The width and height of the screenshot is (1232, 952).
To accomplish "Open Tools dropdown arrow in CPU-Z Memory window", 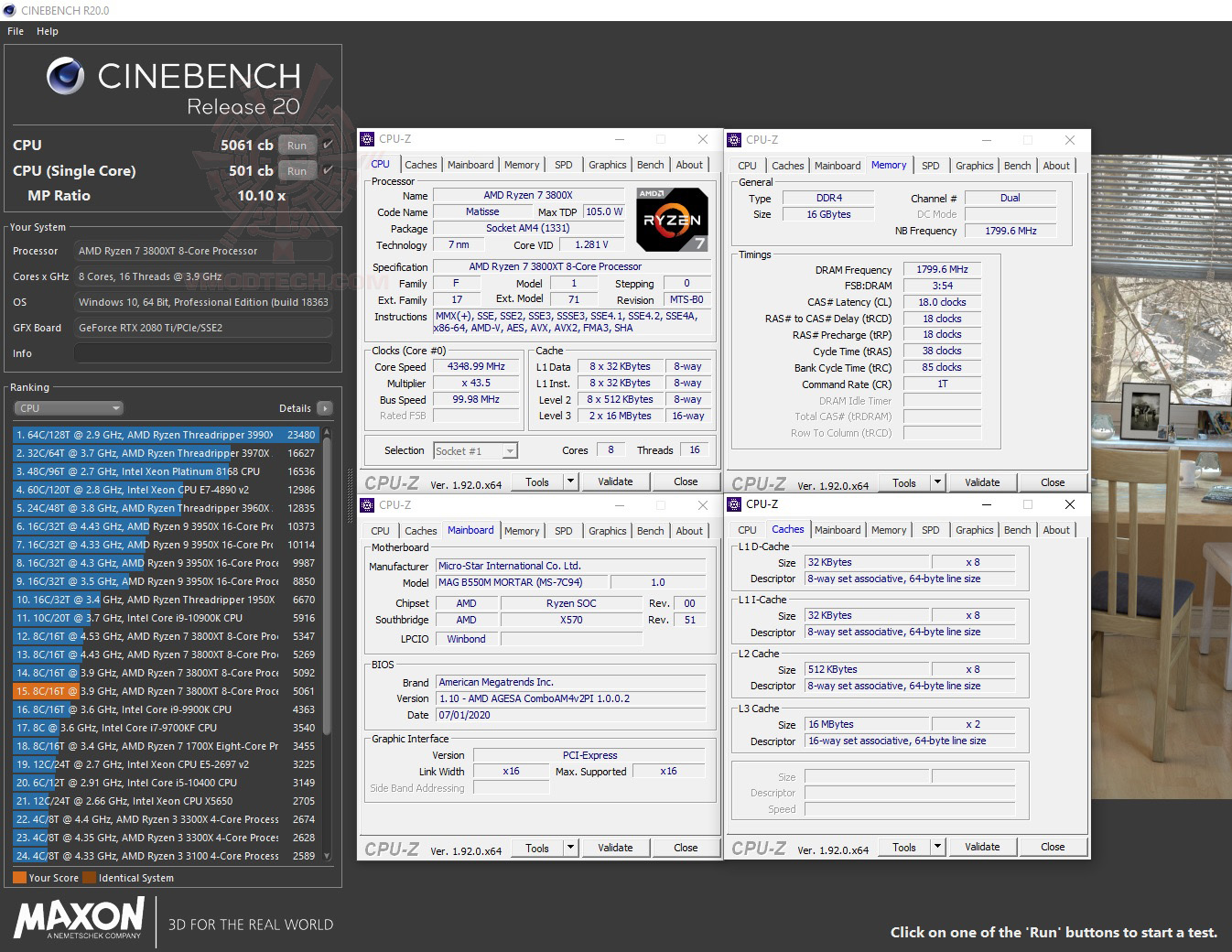I will pos(937,482).
